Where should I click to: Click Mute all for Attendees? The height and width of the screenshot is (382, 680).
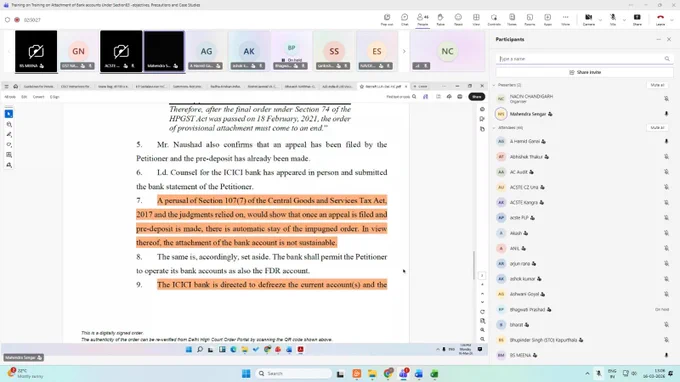tap(657, 127)
